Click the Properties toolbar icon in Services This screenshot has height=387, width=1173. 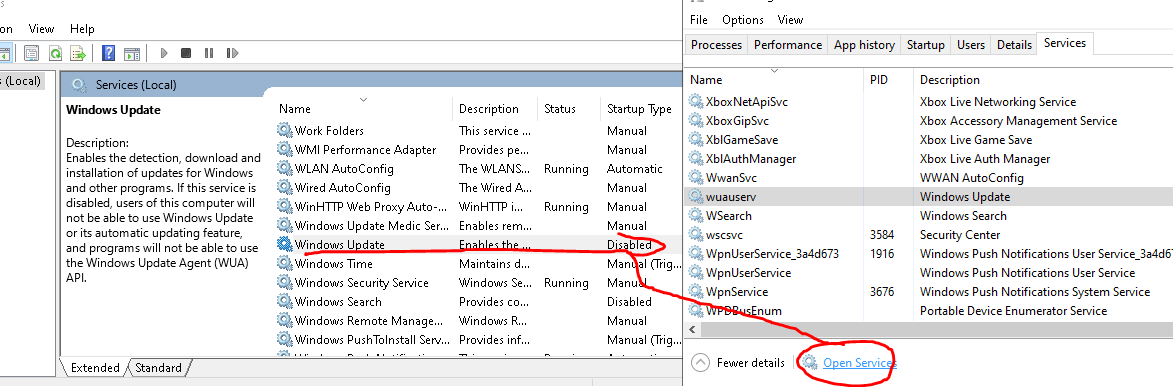[x=31, y=53]
